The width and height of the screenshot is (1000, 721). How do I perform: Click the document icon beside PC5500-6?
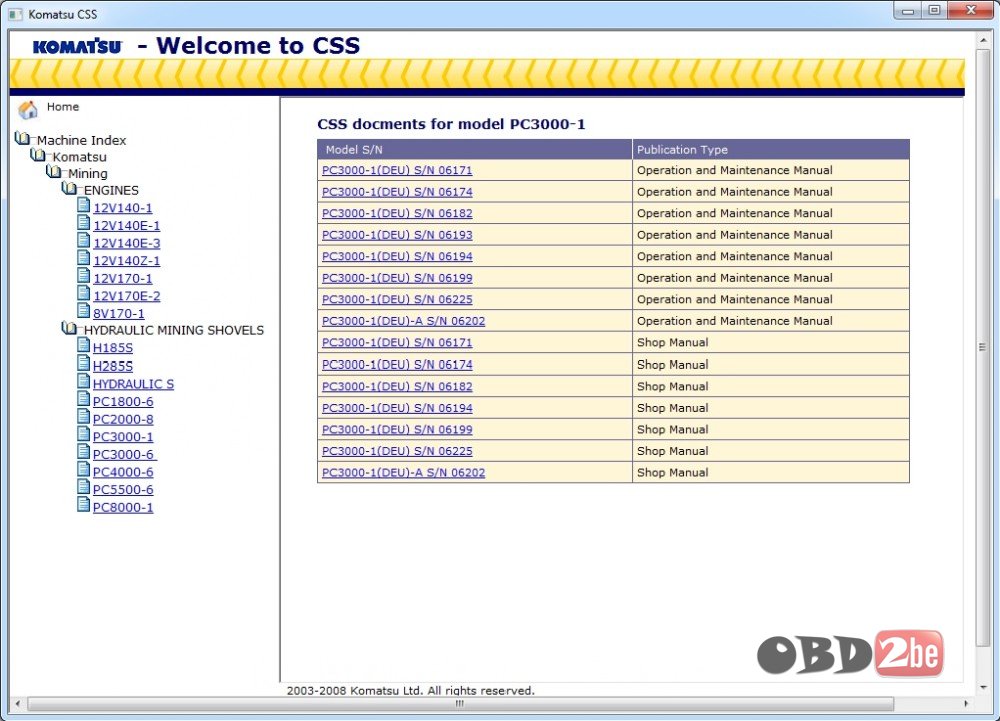[84, 487]
